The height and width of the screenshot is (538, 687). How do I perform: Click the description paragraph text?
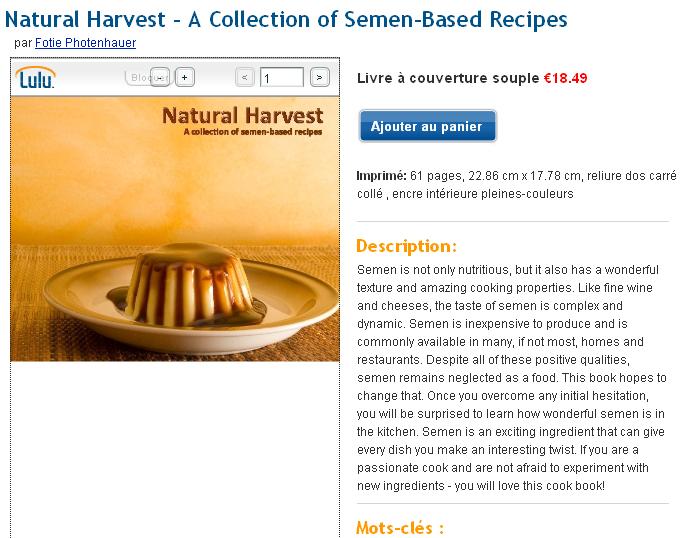(x=511, y=377)
